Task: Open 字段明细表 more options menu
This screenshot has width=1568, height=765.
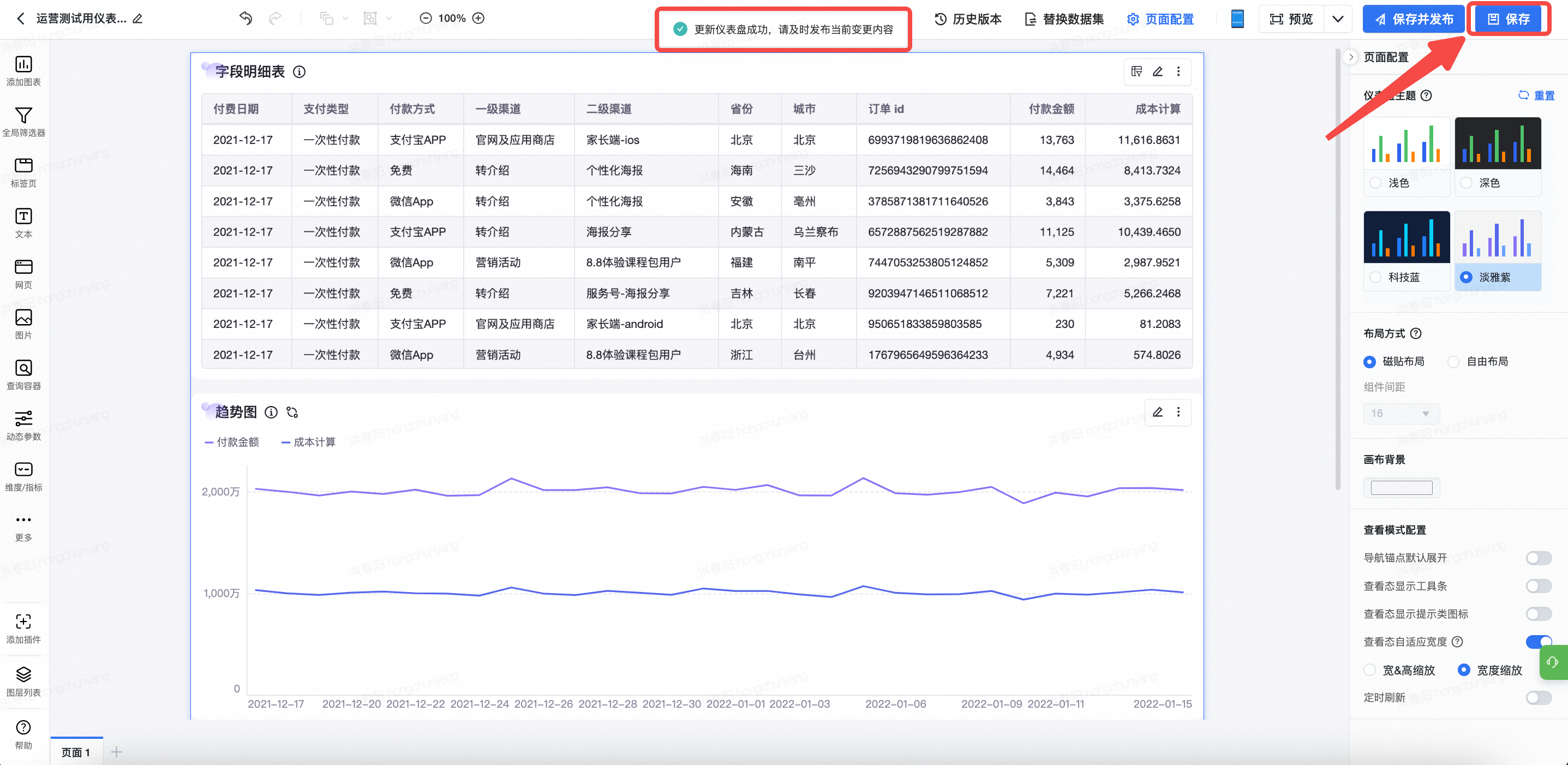Action: pyautogui.click(x=1178, y=72)
